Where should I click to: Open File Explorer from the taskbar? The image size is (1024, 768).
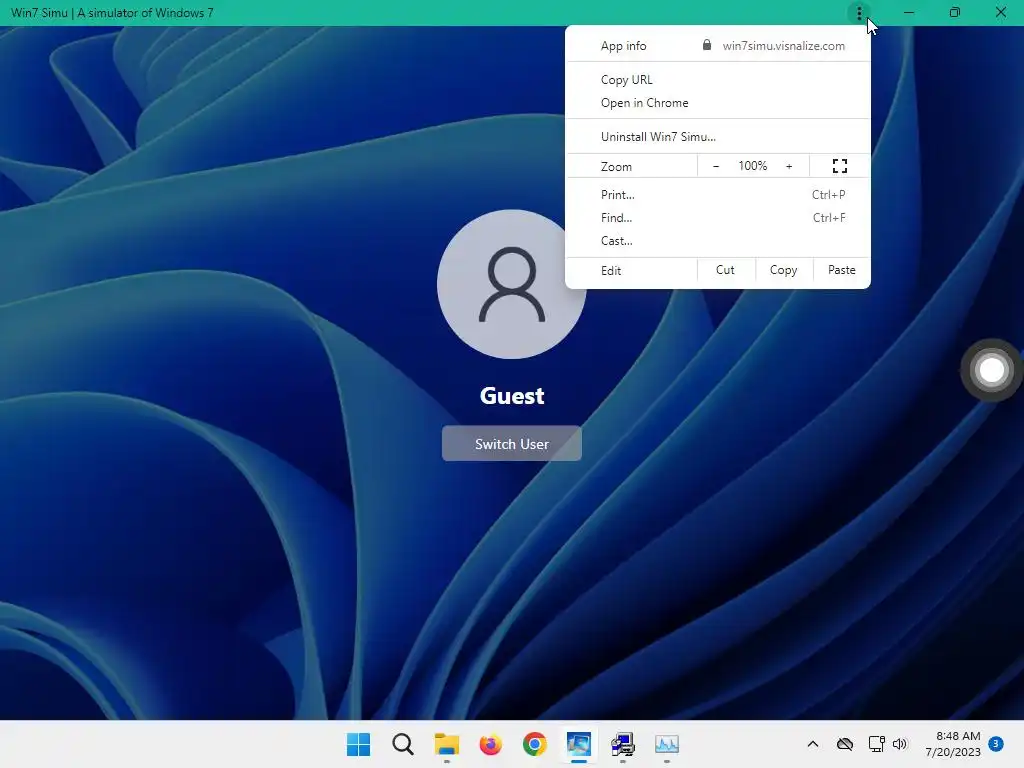(x=447, y=744)
